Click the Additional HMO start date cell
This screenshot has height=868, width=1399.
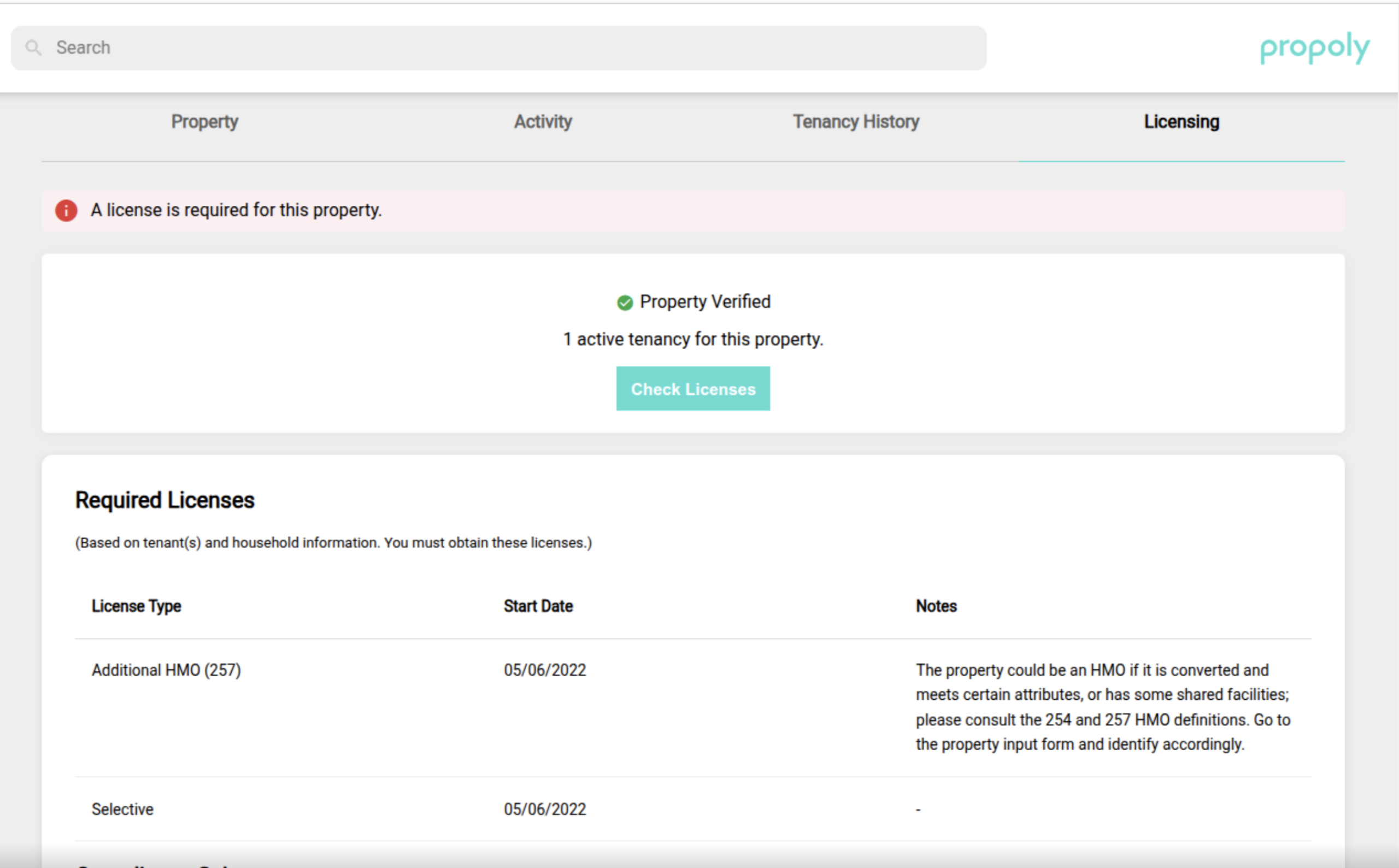click(x=544, y=670)
